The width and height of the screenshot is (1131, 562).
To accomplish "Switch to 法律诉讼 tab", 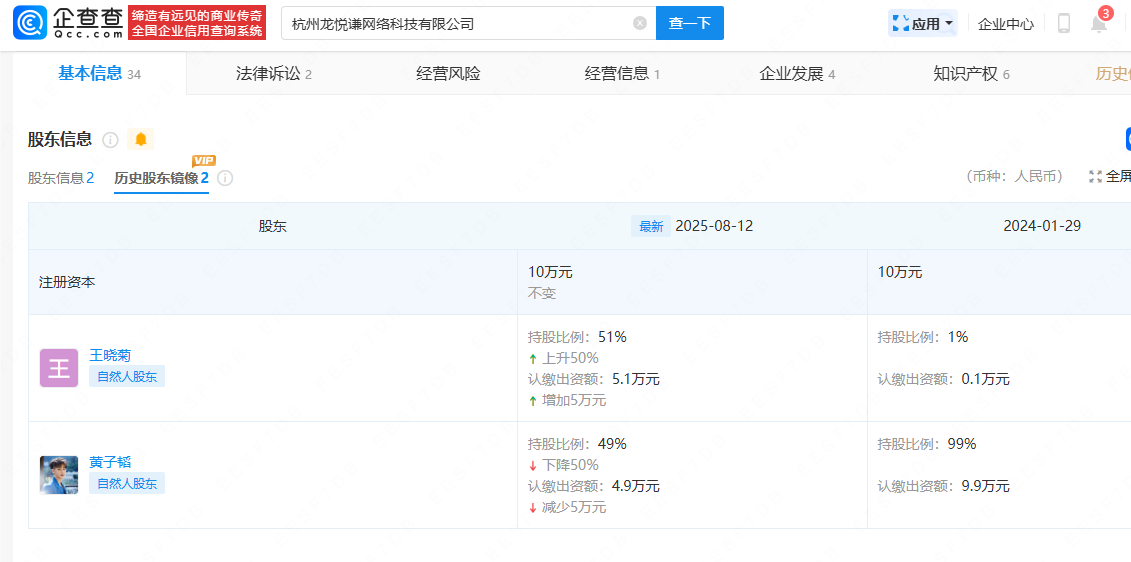I will click(x=273, y=74).
